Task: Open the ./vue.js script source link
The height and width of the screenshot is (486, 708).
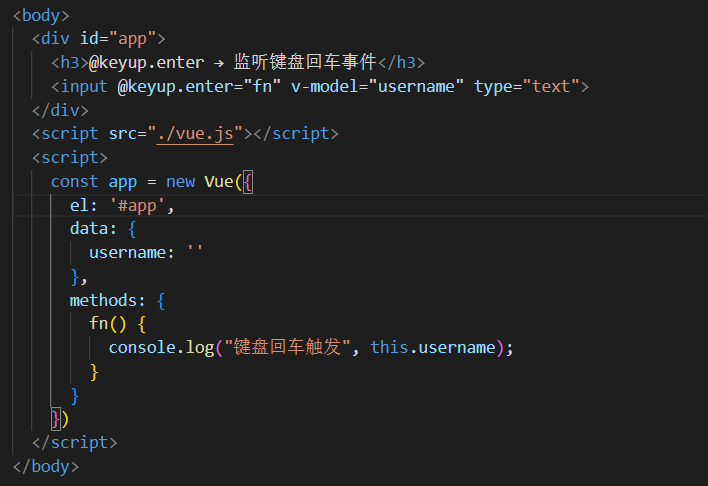Action: [195, 134]
